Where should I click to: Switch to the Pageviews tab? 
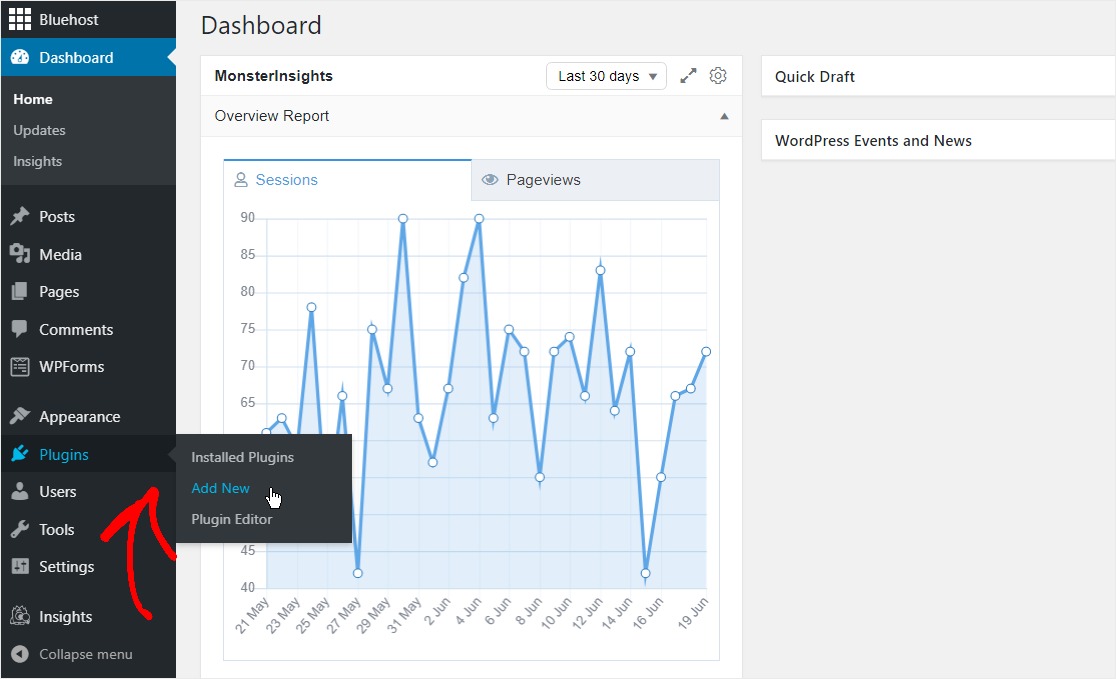coord(595,180)
